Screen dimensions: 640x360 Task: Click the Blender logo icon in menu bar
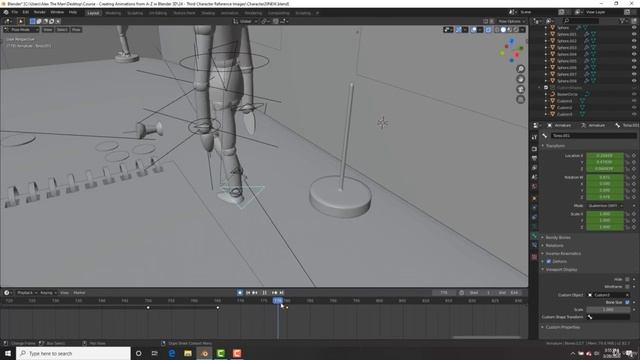click(6, 12)
